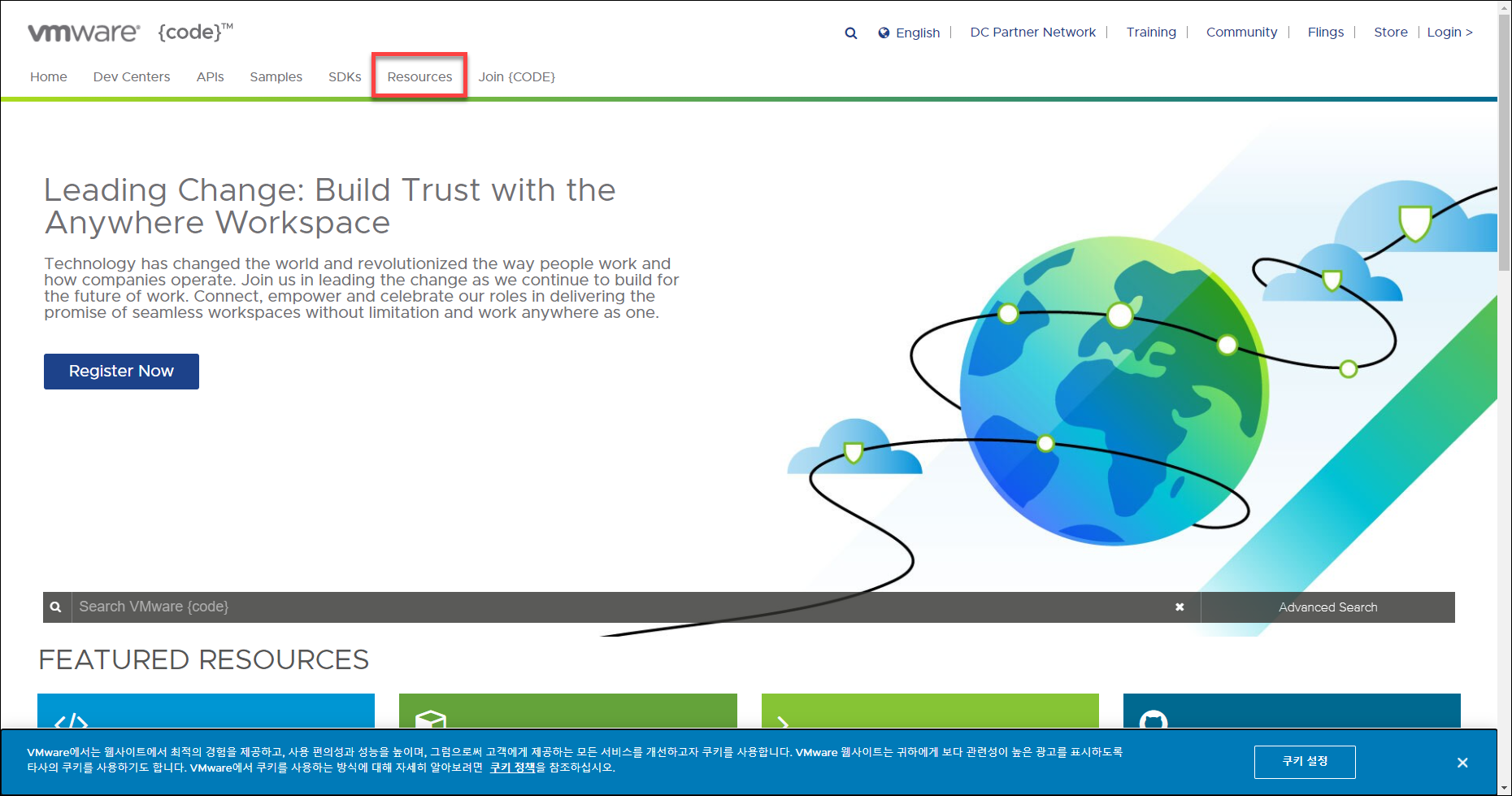Click the page vertical scrollbar
The width and height of the screenshot is (1512, 796).
coord(1505,142)
